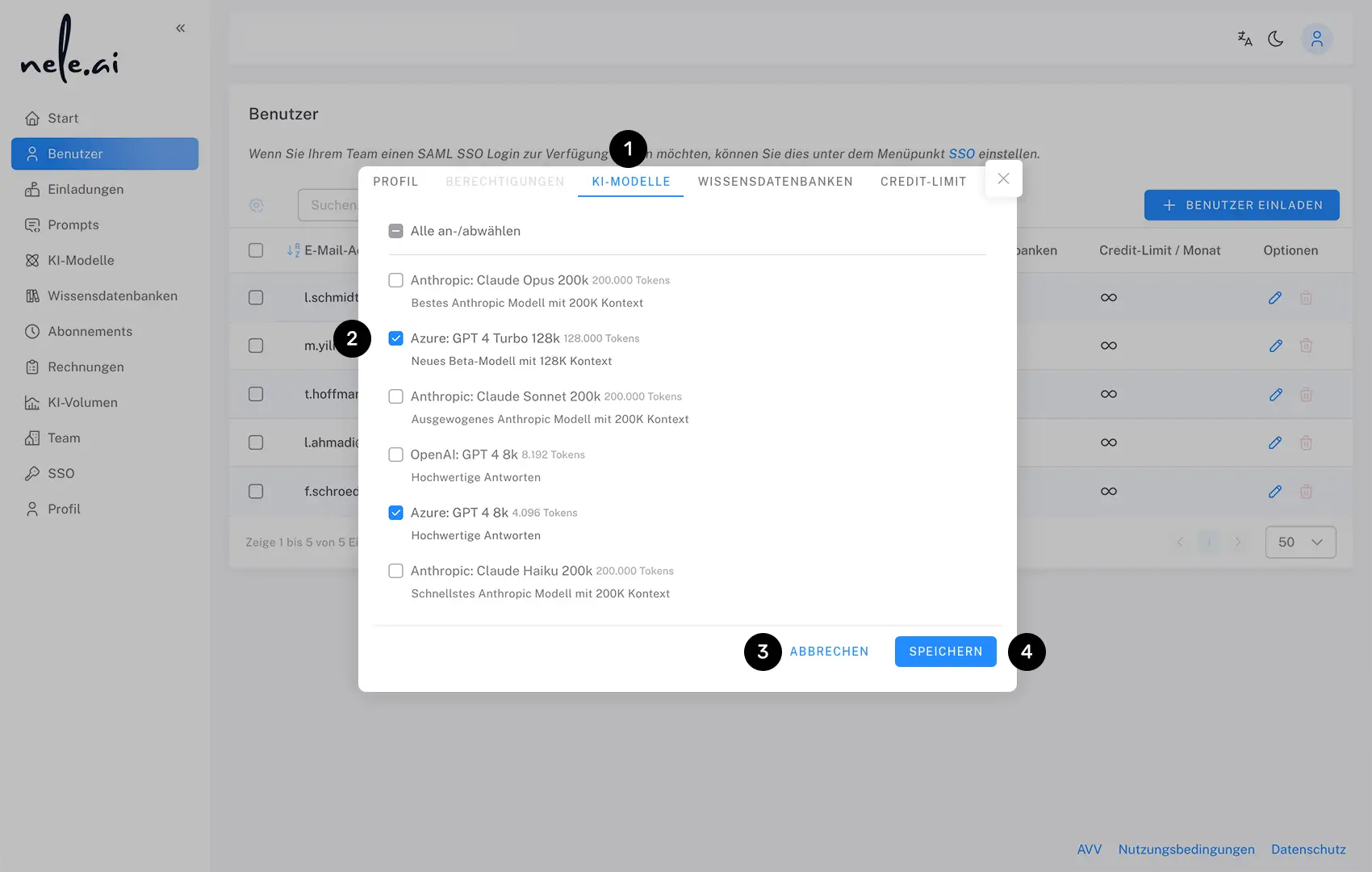
Task: Select the m.yil row checkbox
Action: point(256,346)
